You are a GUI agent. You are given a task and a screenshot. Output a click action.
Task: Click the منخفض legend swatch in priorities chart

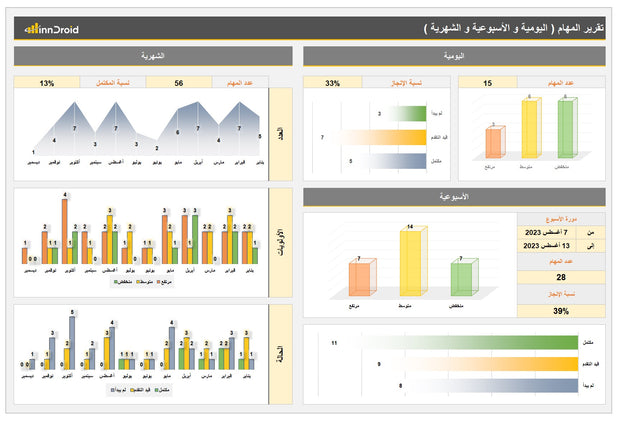(x=116, y=282)
